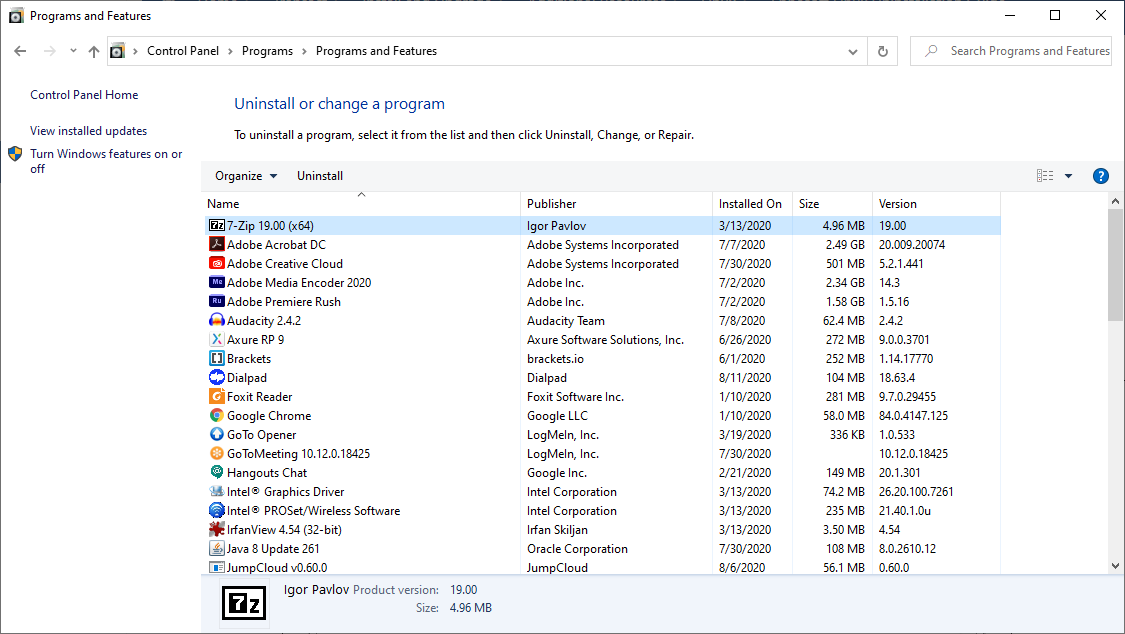
Task: Click version '26.20.100.7261' cell
Action: tap(916, 491)
